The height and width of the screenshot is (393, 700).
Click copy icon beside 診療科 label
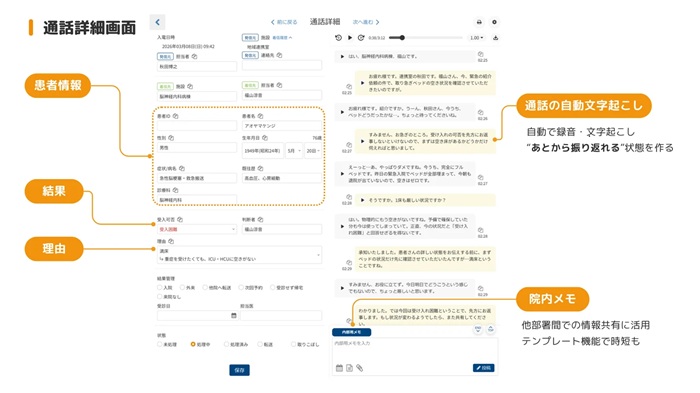(x=175, y=190)
